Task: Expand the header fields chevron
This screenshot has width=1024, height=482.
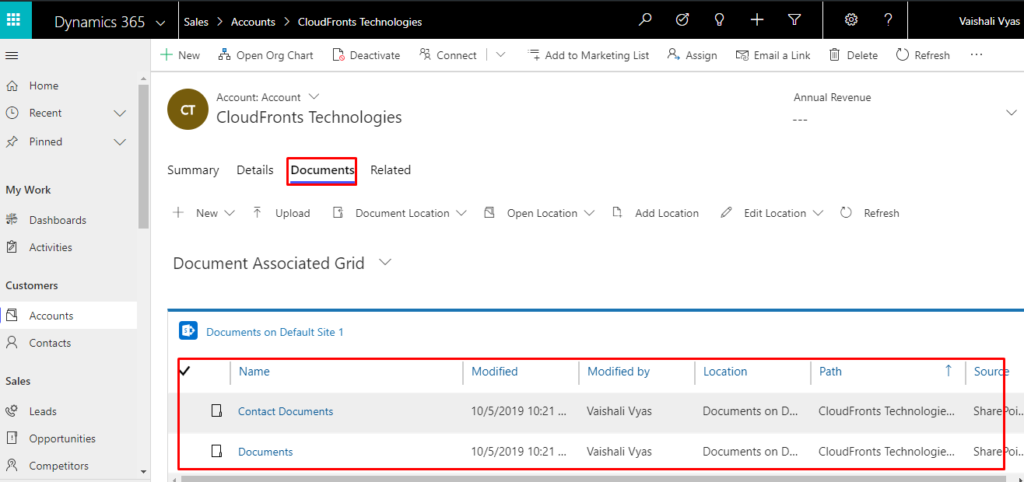Action: point(1011,112)
